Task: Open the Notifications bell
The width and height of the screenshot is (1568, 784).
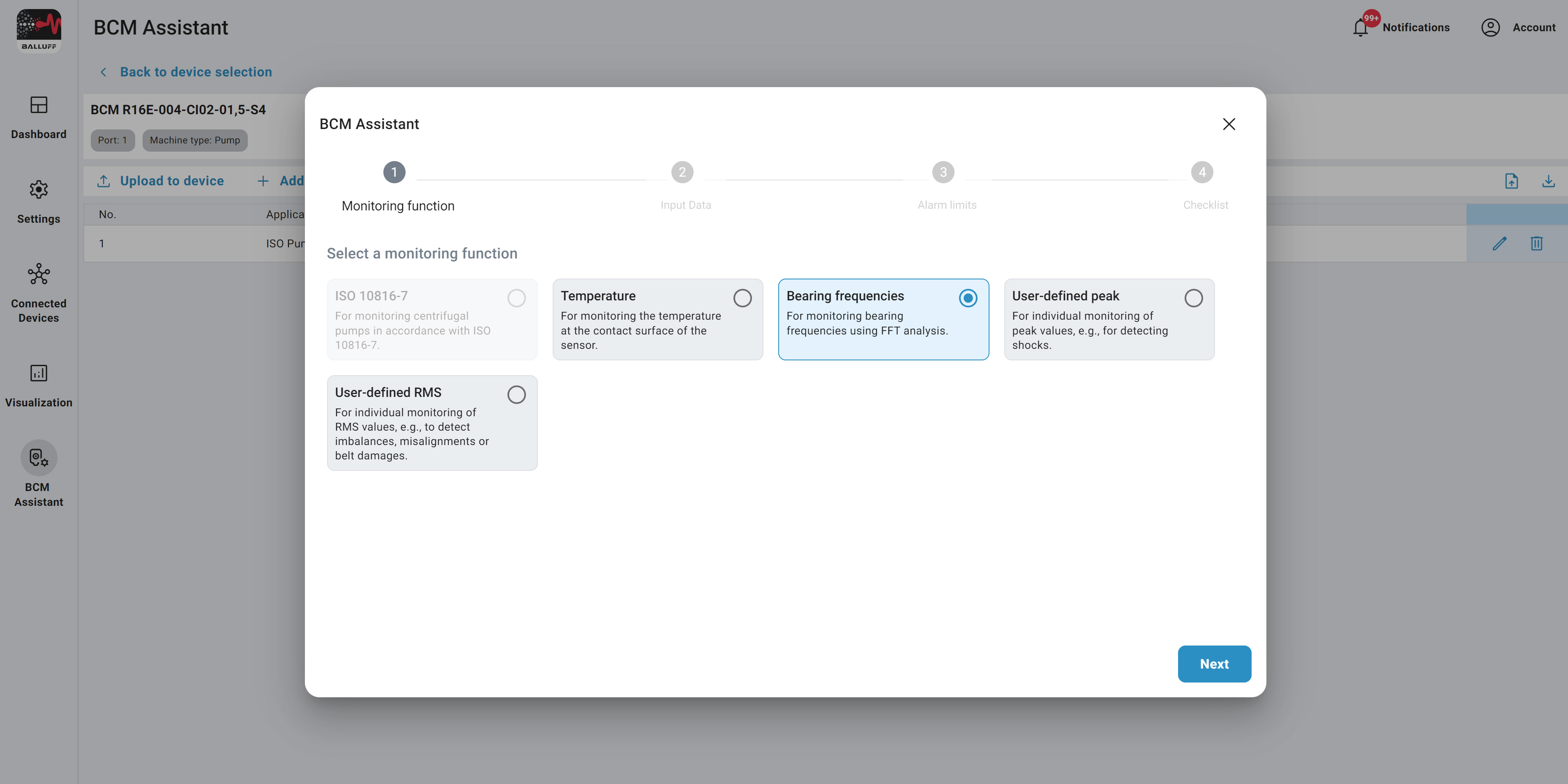Action: (x=1360, y=28)
